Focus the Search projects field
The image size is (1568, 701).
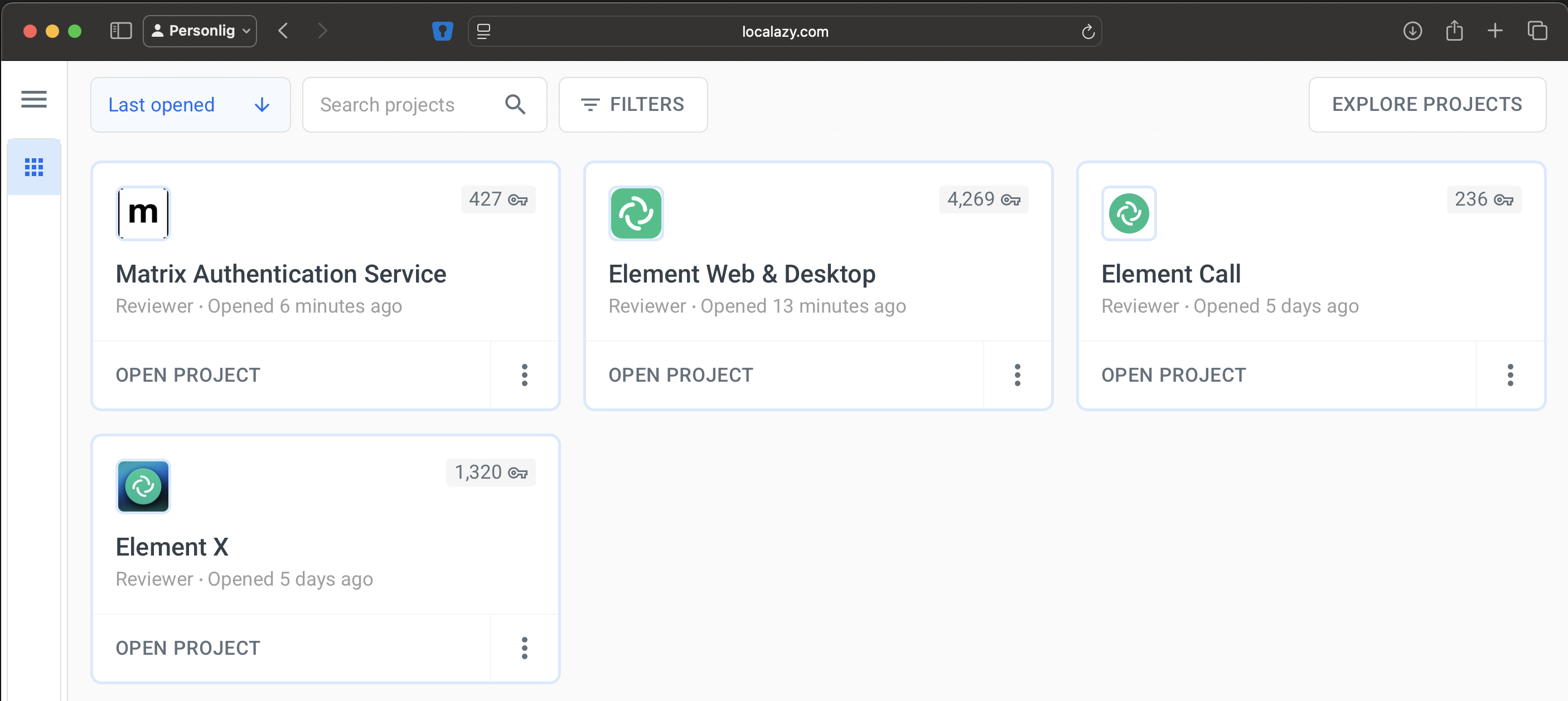pos(424,105)
